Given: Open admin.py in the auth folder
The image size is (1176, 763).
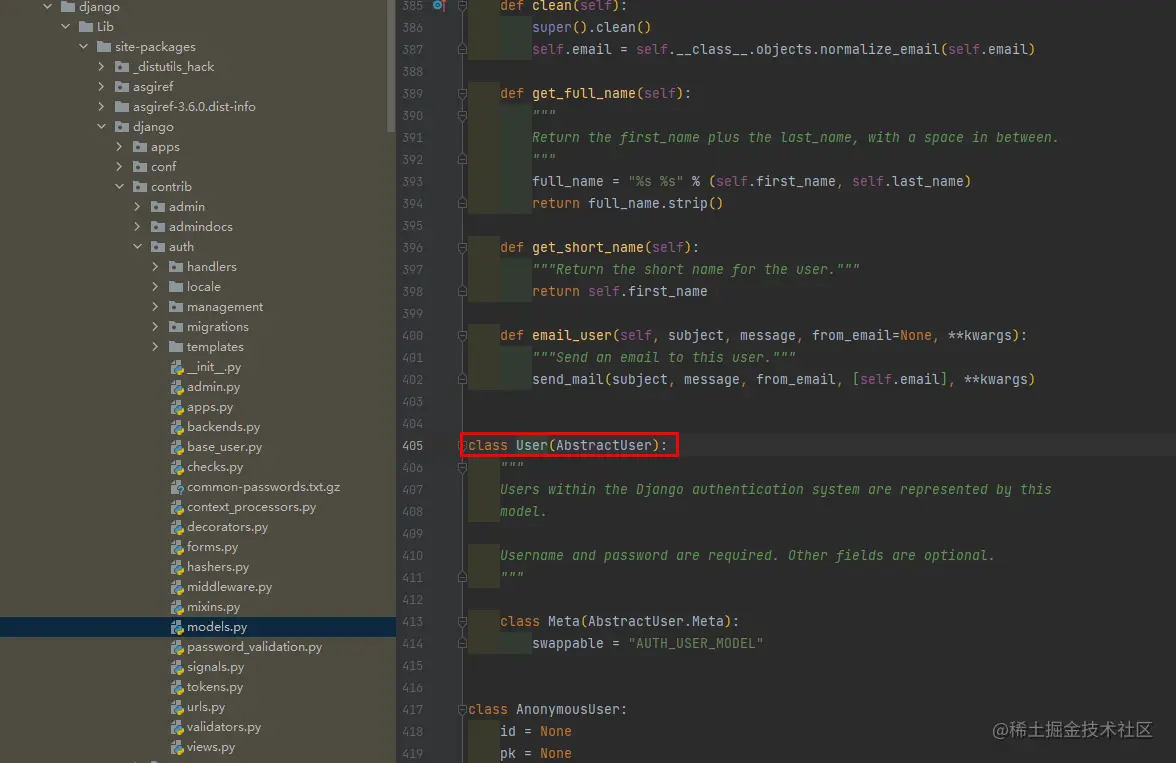Looking at the screenshot, I should (x=214, y=386).
